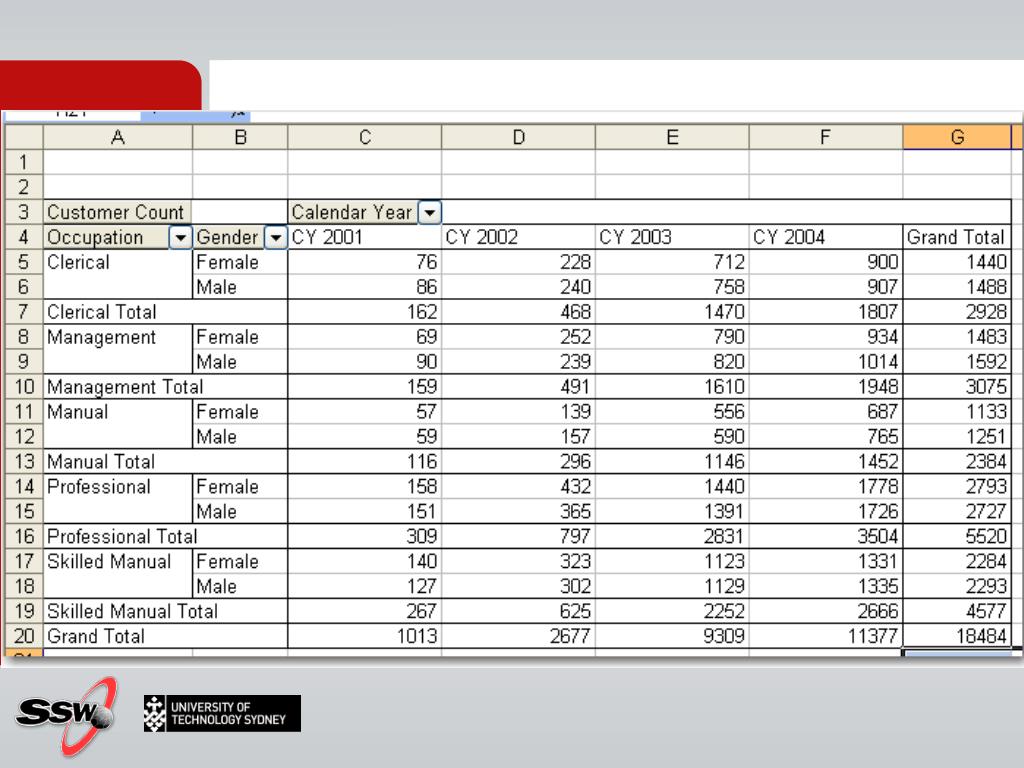
Task: Select the Management Total row label
Action: point(165,387)
